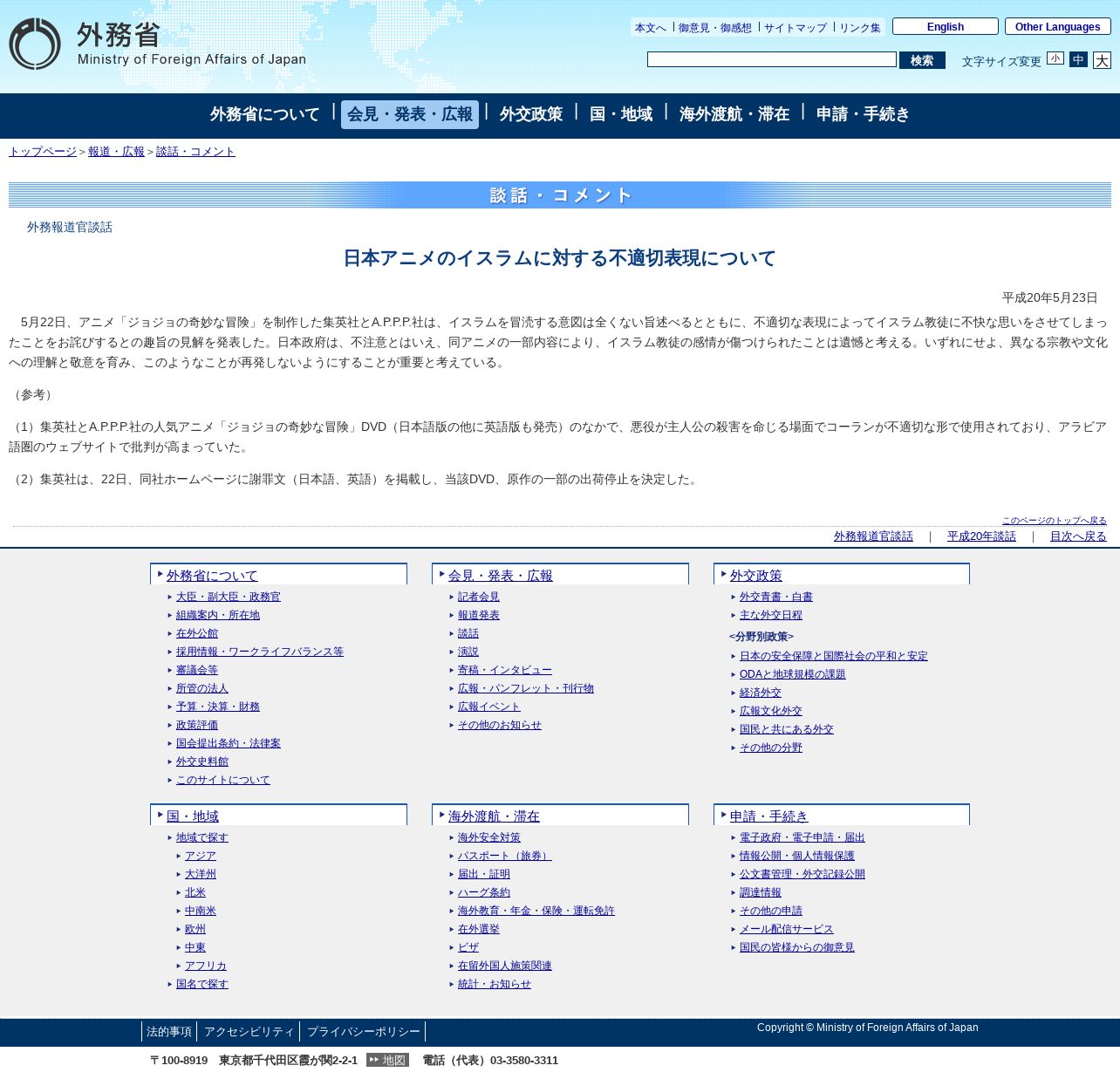Open 外交史料館 link
Image resolution: width=1120 pixels, height=1079 pixels.
coord(202,761)
